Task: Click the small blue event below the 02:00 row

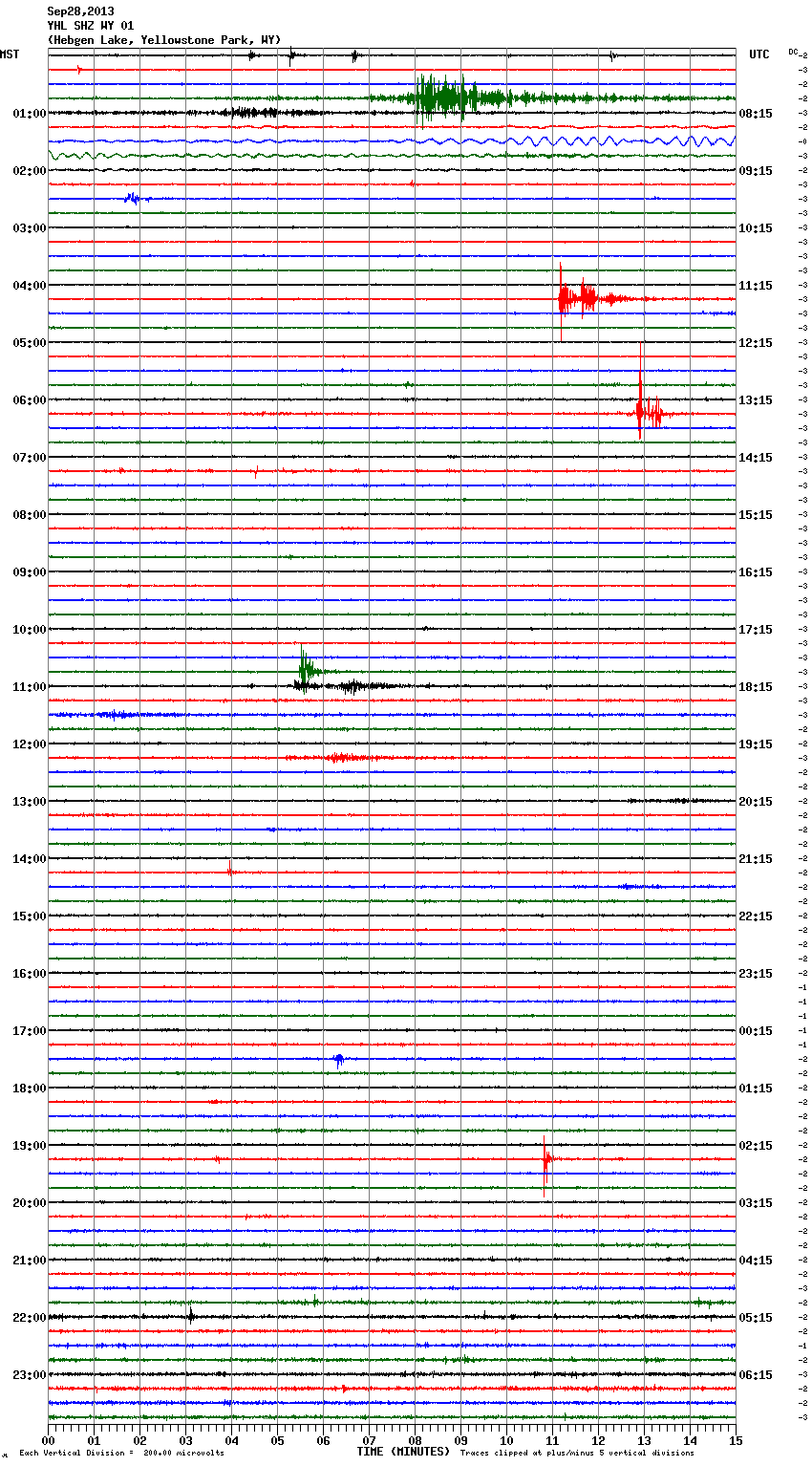Action: coord(134,199)
